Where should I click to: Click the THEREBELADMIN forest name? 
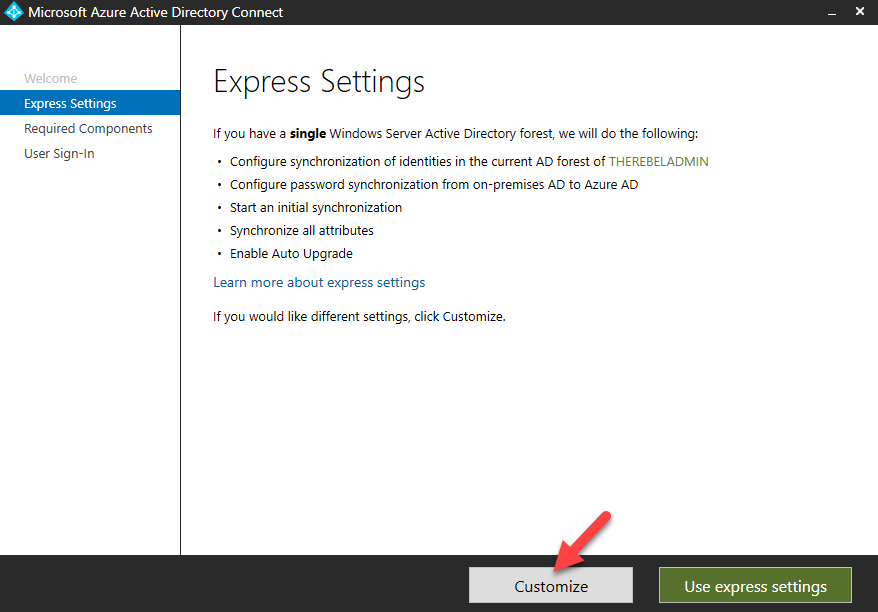(x=658, y=161)
